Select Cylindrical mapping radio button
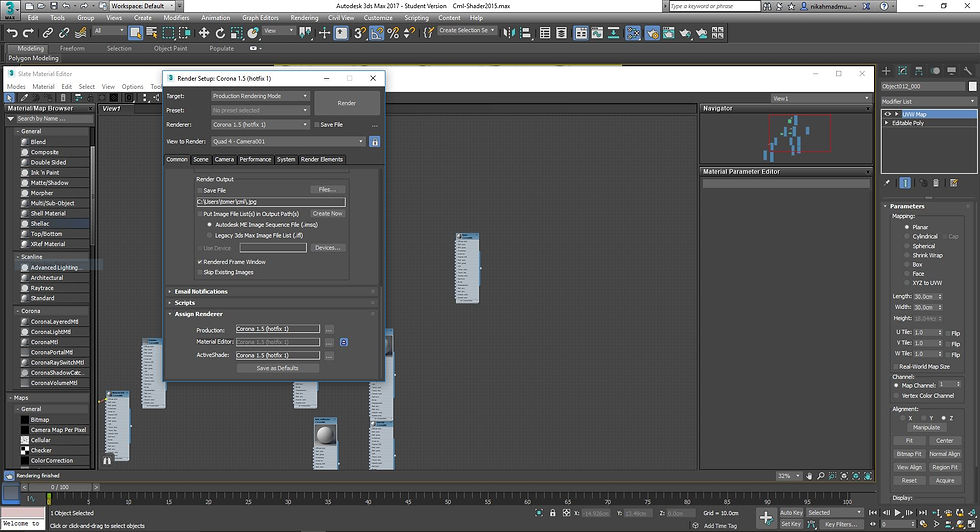Screen dimensions: 980x532 tap(907, 236)
